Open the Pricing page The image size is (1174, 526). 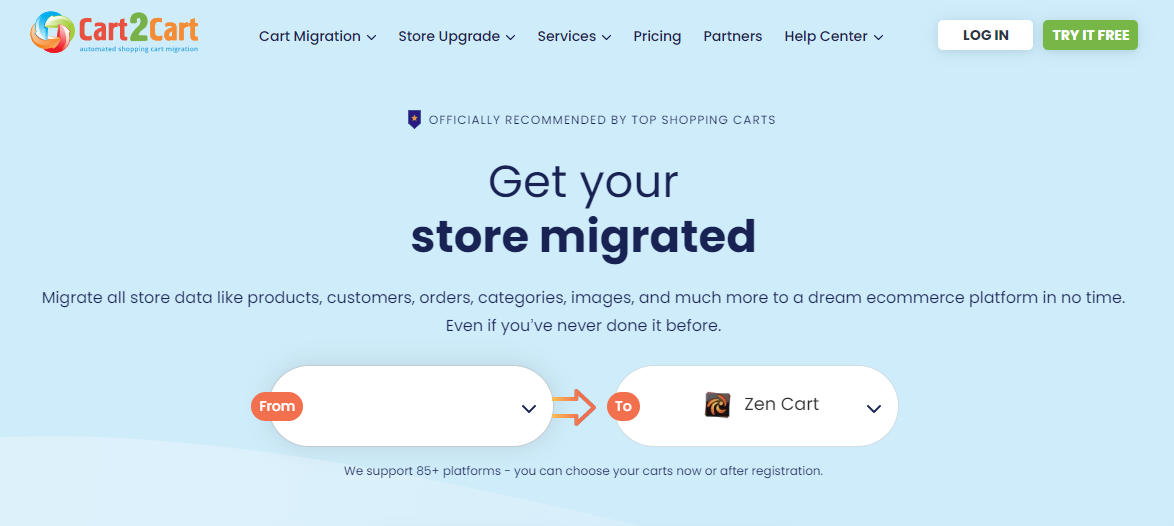[x=657, y=36]
